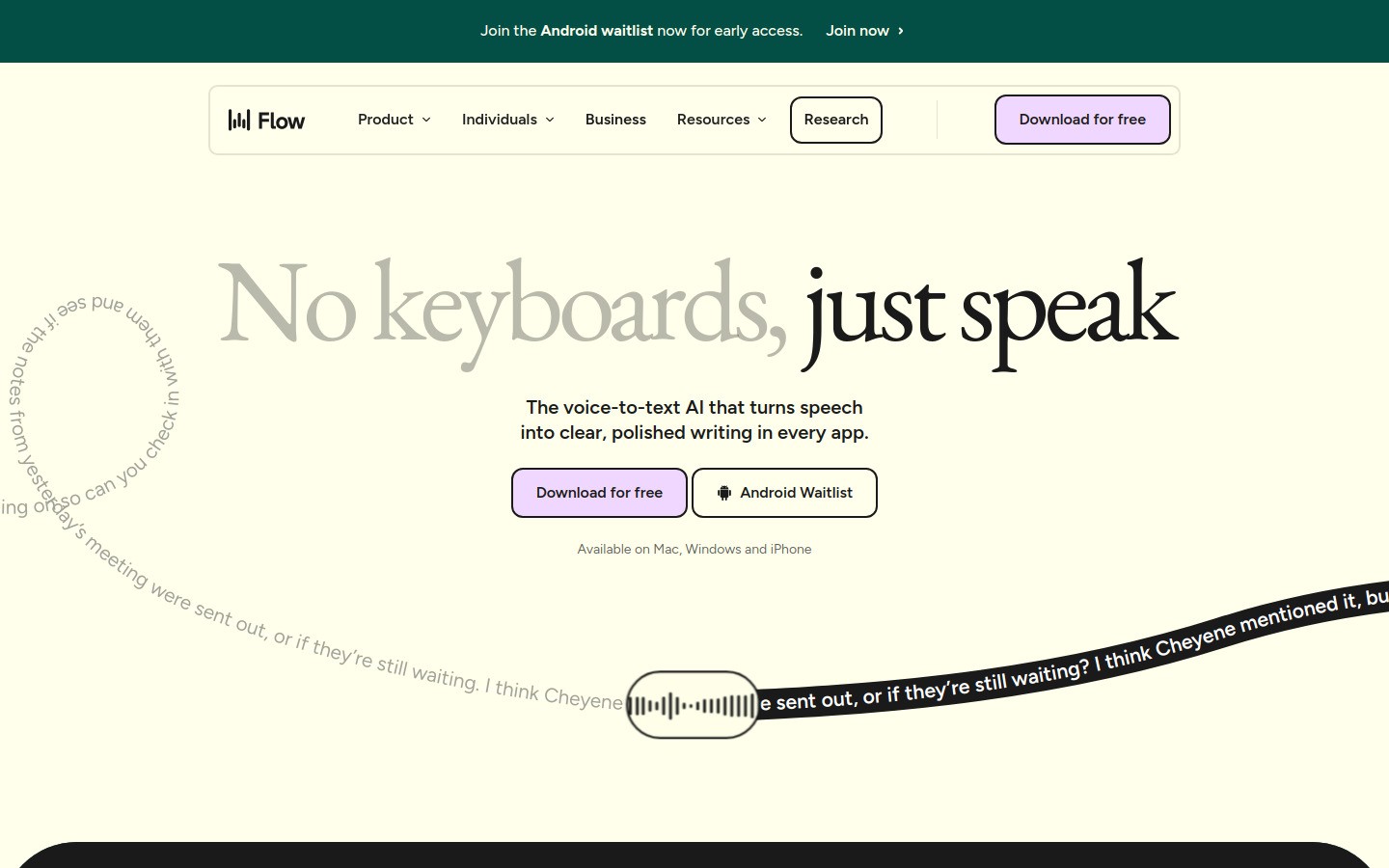
Task: Click the navbar Download for free button
Action: pos(1082,120)
